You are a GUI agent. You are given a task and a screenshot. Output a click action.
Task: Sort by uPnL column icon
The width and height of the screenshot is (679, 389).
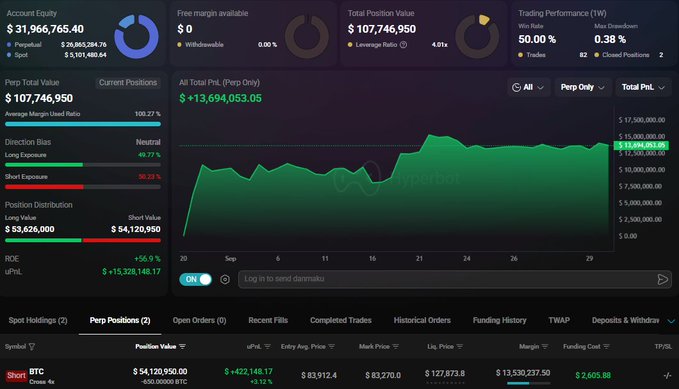(267, 347)
